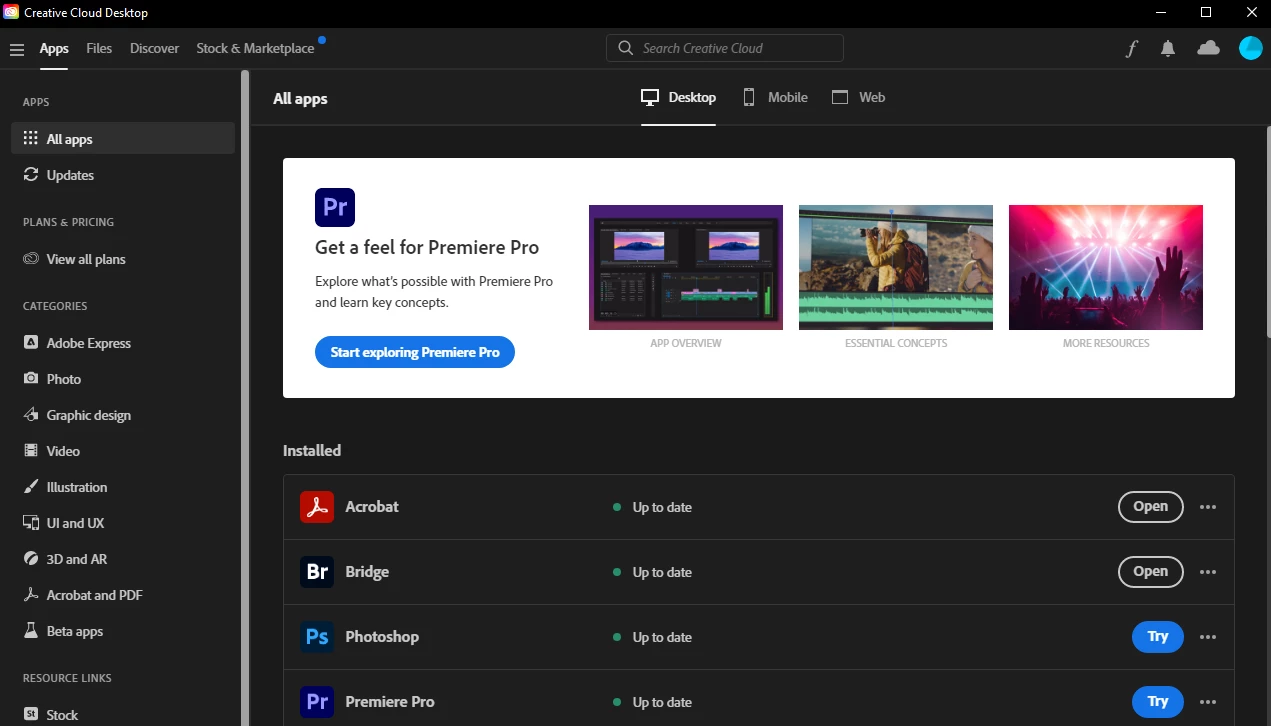
Task: Select the Photo category
Action: coord(123,379)
